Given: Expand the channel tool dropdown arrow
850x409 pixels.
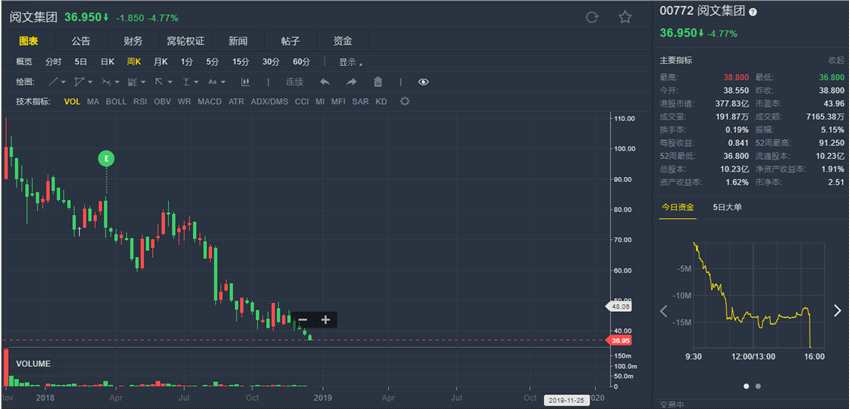Looking at the screenshot, I should tap(90, 82).
